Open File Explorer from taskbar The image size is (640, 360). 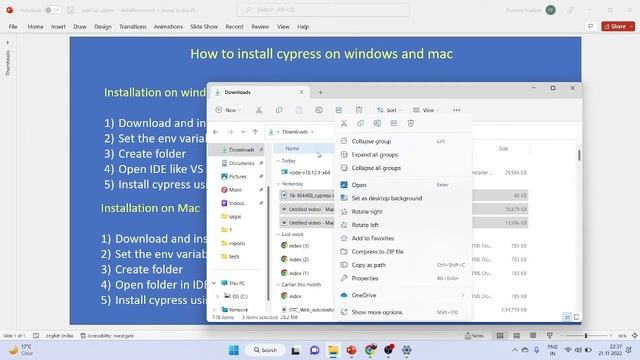coord(333,350)
